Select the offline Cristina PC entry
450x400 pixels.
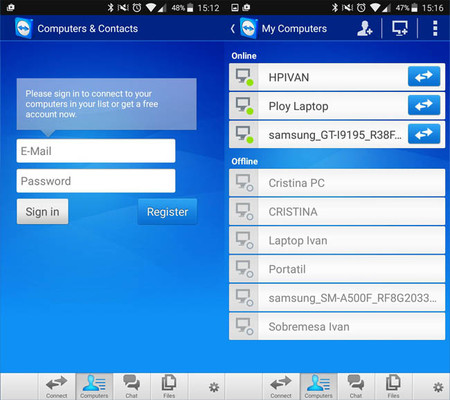(x=337, y=183)
